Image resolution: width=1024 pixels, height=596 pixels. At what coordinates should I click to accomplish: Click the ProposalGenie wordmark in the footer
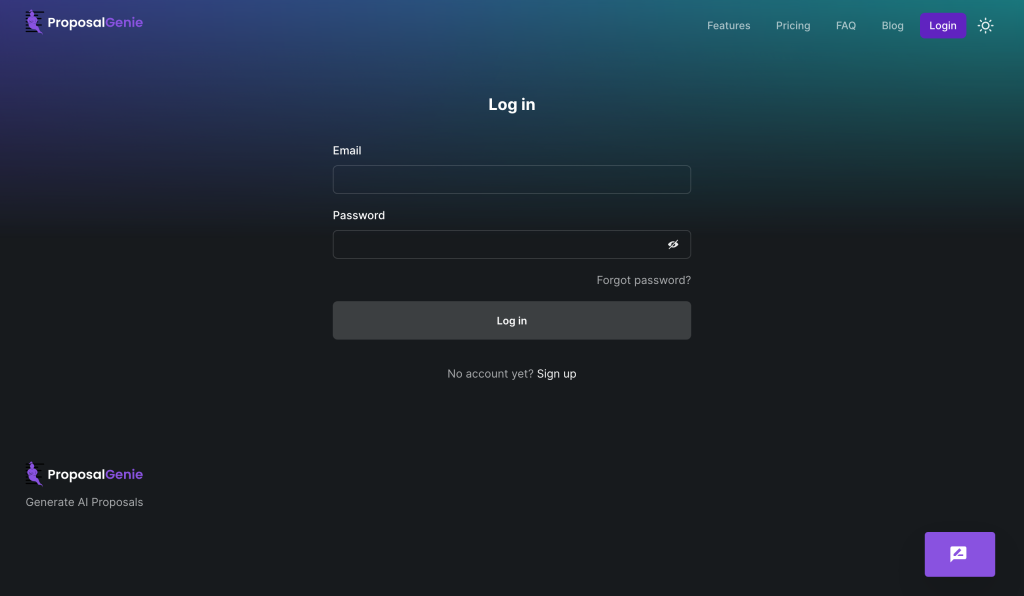(95, 475)
